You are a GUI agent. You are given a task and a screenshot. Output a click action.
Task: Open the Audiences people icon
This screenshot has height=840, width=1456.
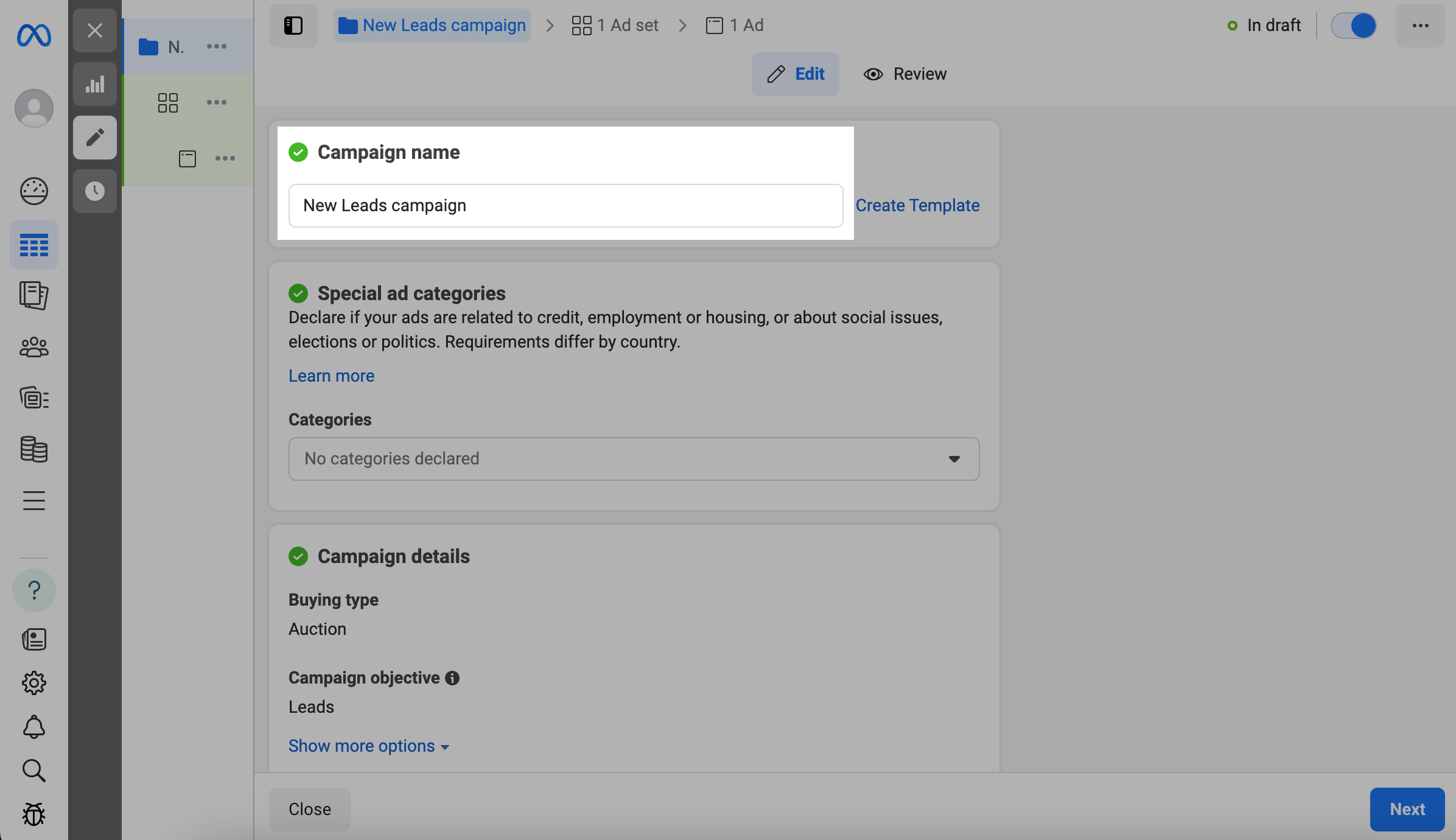(x=34, y=347)
